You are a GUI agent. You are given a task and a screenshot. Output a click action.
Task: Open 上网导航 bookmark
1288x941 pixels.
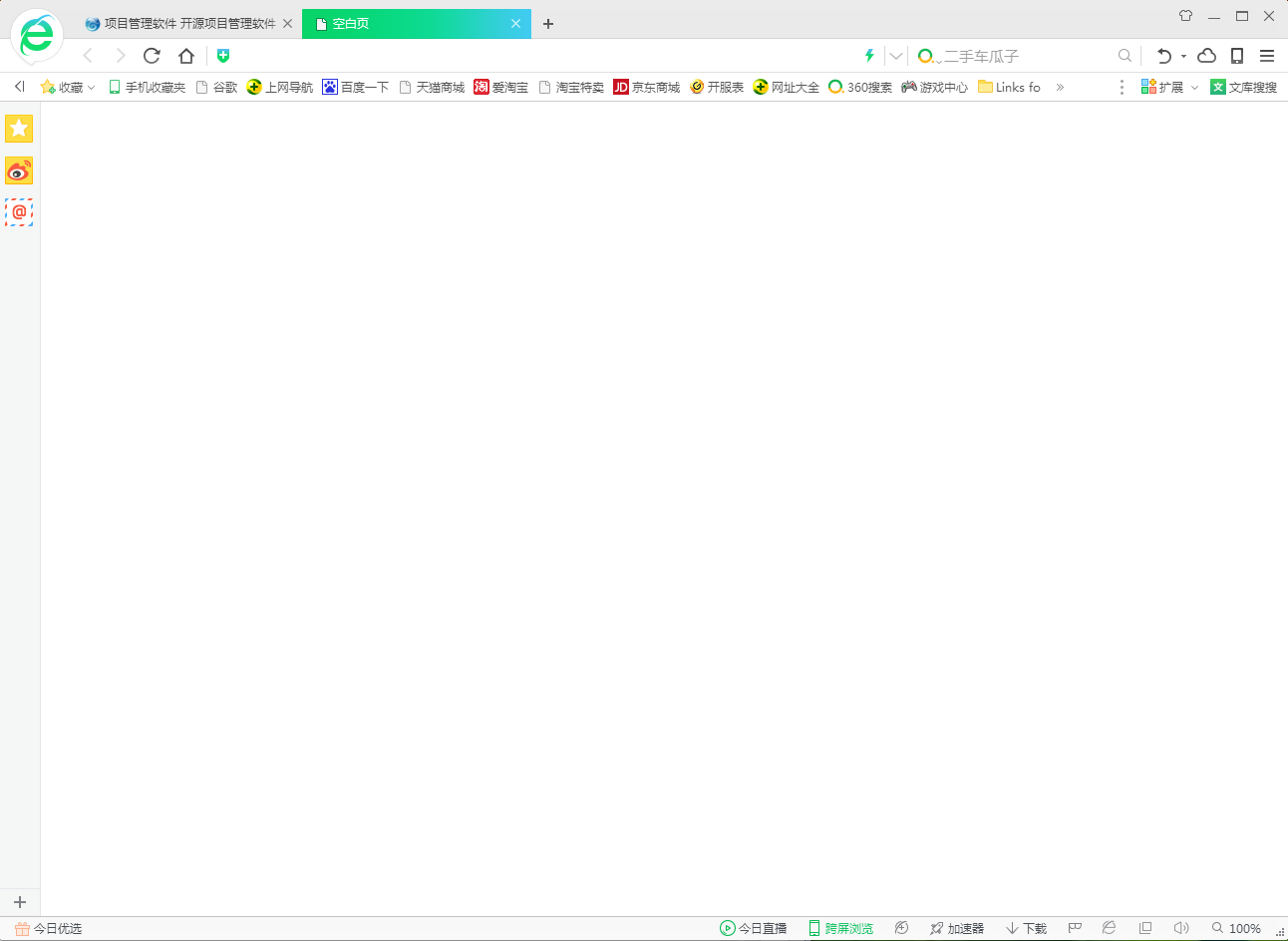tap(280, 88)
